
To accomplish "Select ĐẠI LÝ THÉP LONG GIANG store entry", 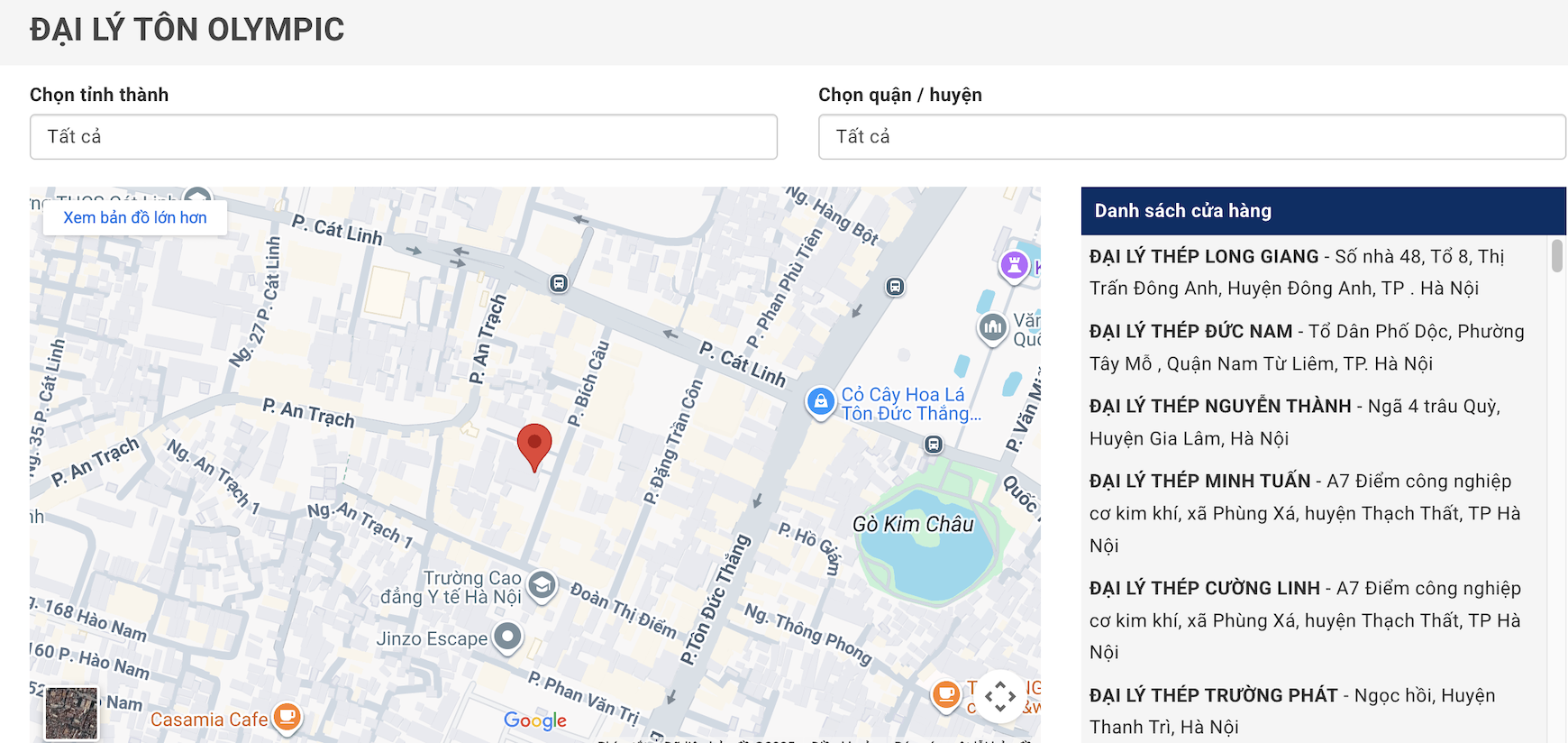I will 1307,272.
